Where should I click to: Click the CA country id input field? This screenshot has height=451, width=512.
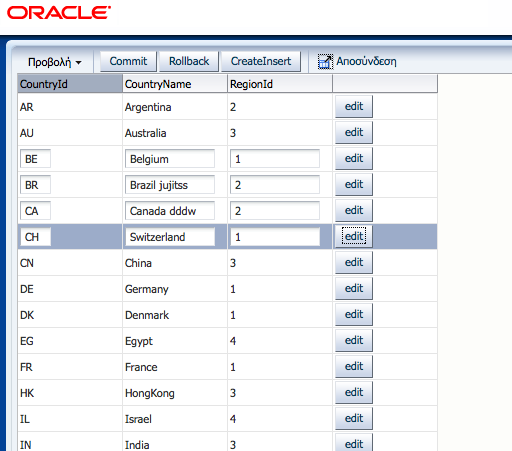click(35, 211)
